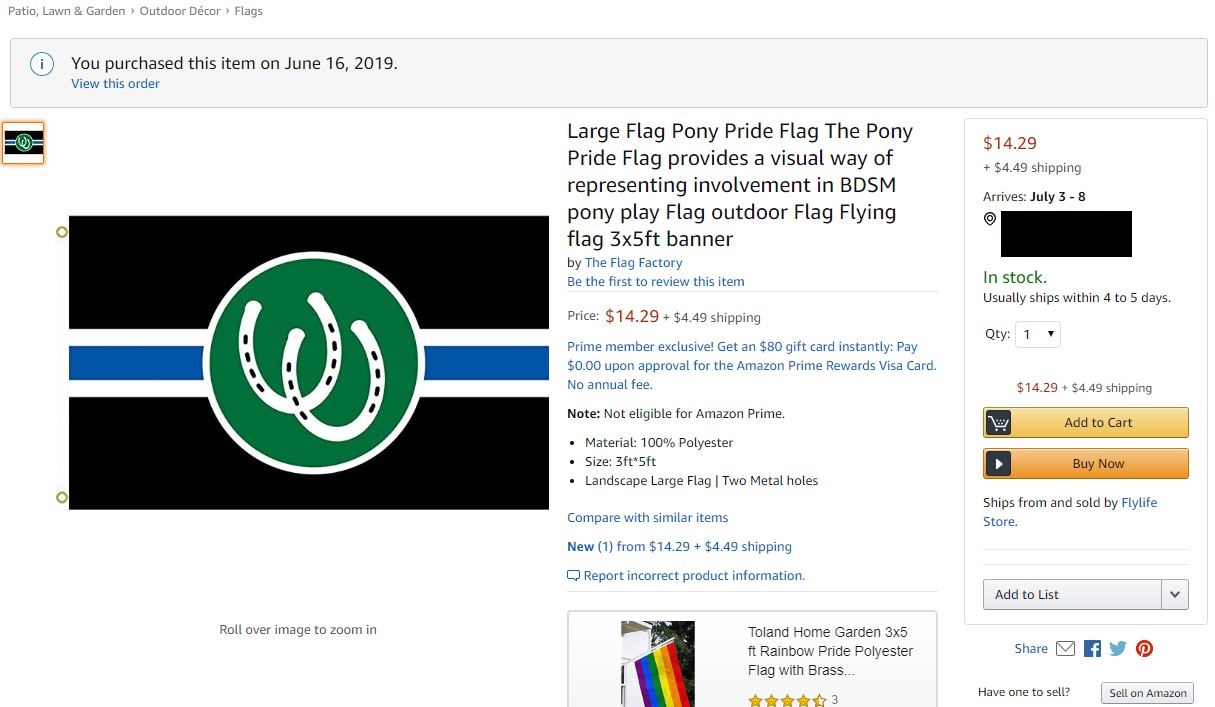Open Flylife Store seller link

(1138, 503)
